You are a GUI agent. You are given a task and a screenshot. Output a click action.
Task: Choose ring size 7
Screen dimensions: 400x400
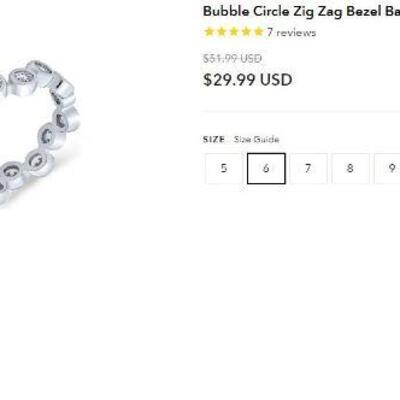click(x=308, y=168)
